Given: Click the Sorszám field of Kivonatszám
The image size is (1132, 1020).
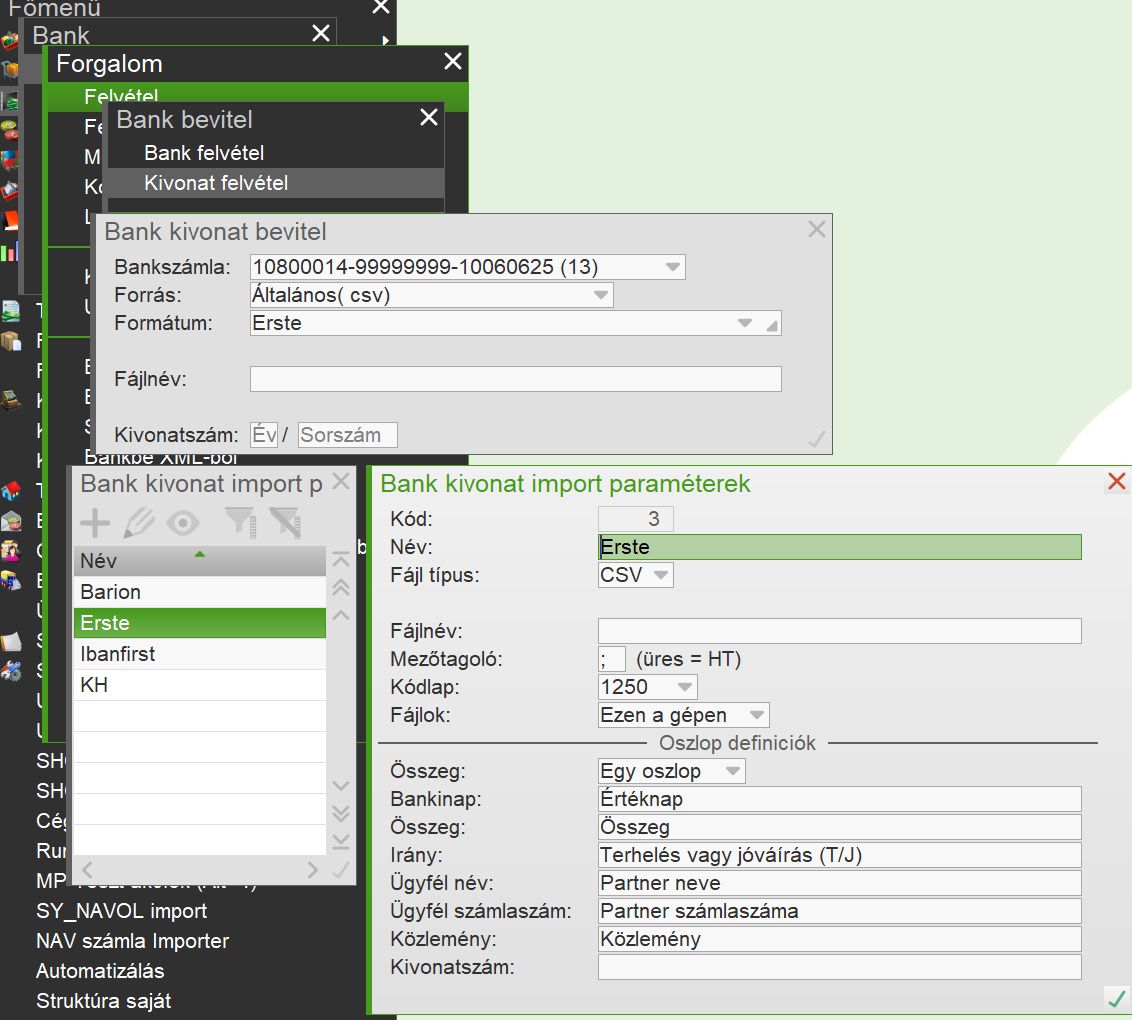Looking at the screenshot, I should coord(347,435).
